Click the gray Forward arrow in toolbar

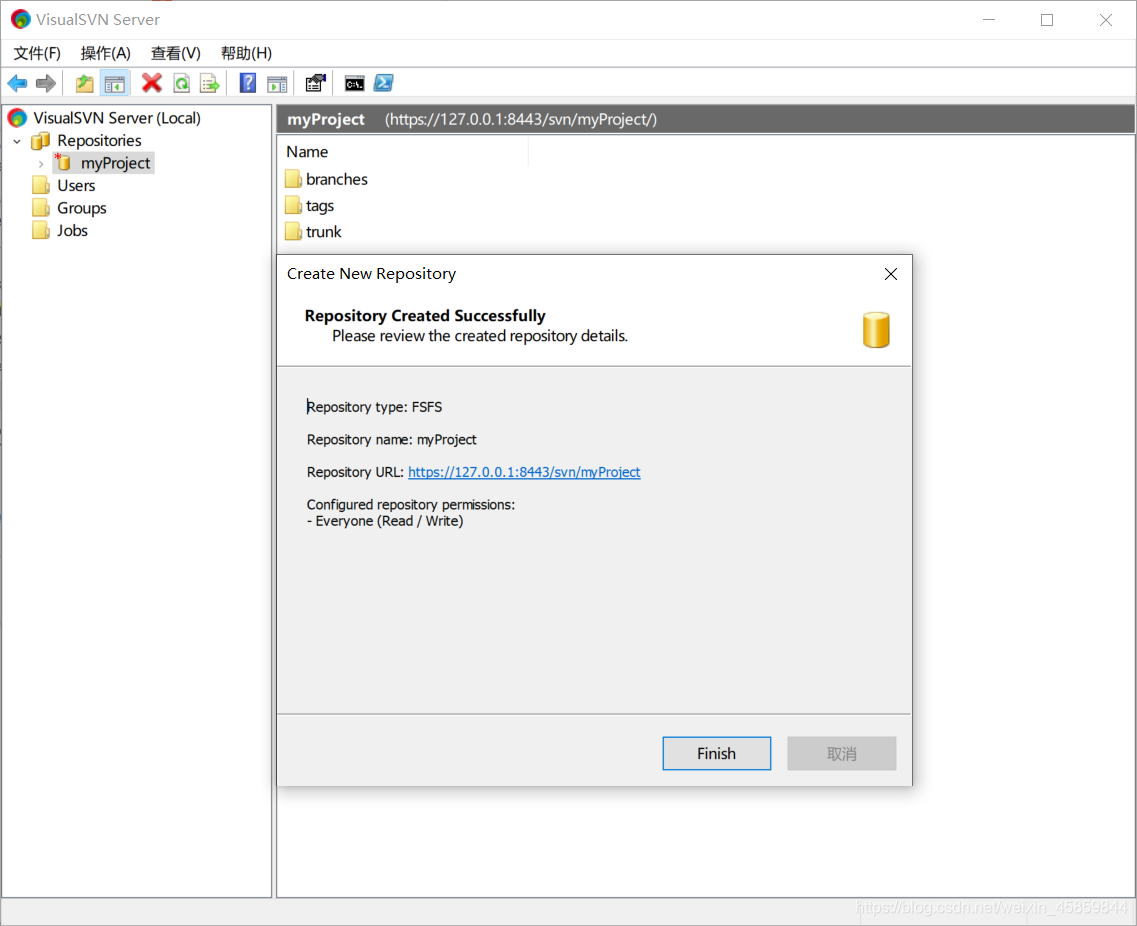[x=46, y=83]
